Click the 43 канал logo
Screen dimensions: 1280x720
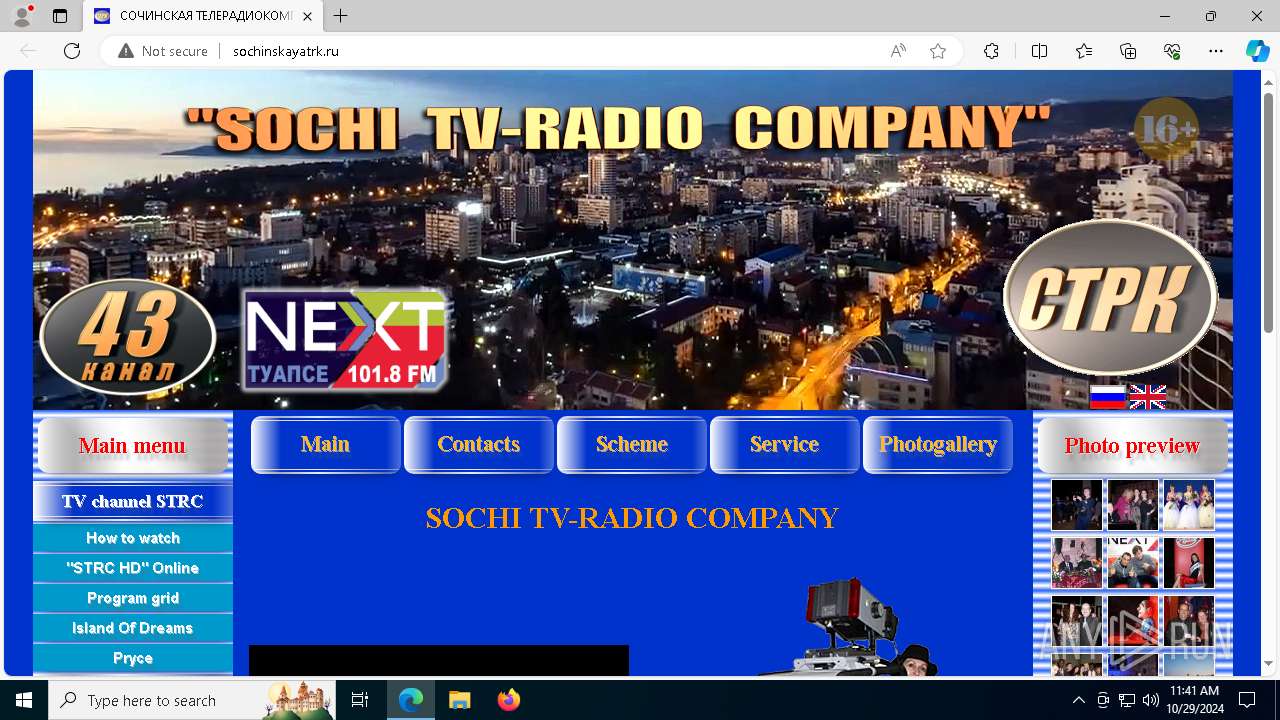pyautogui.click(x=127, y=337)
